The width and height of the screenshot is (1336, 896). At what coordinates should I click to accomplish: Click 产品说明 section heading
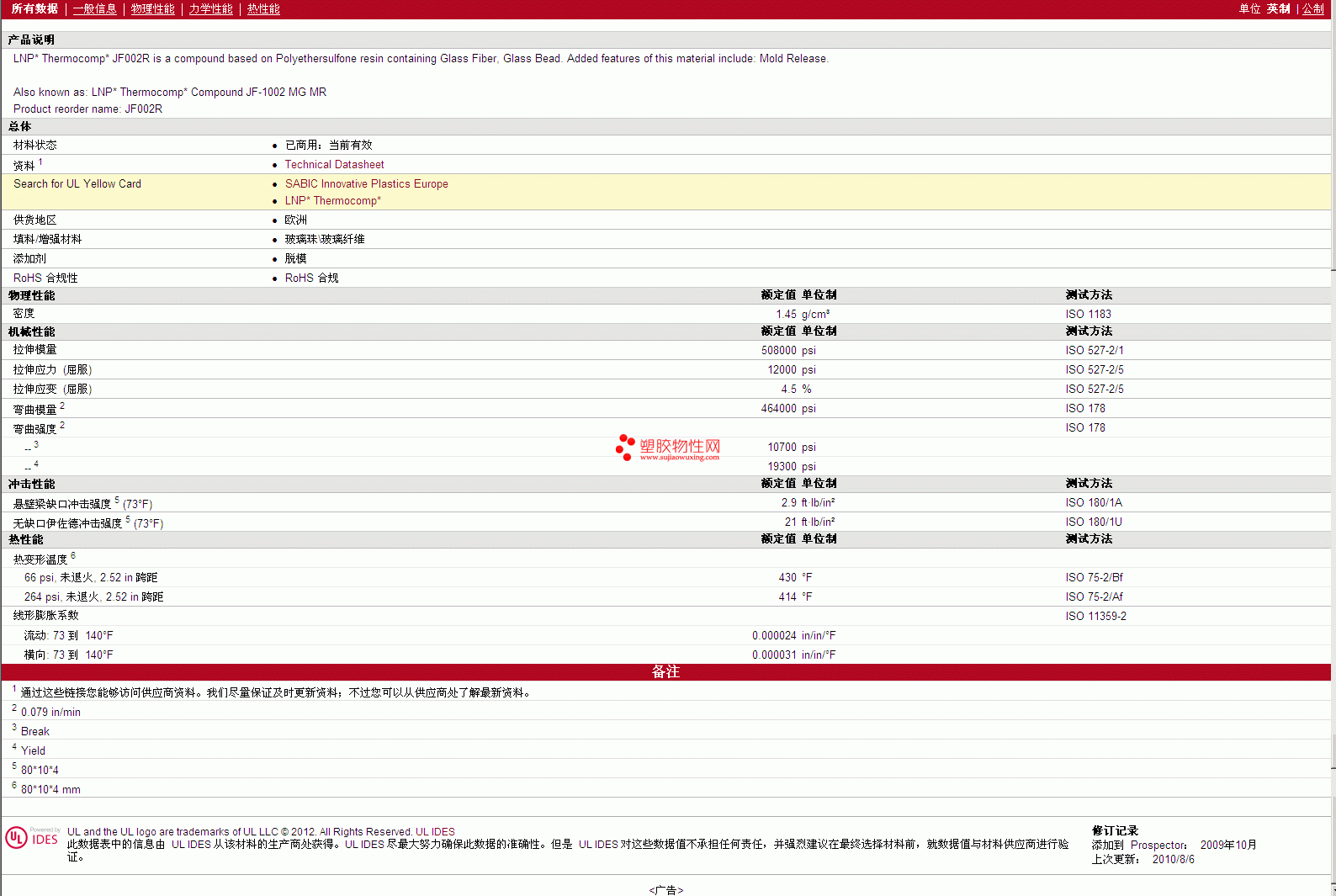pyautogui.click(x=31, y=40)
